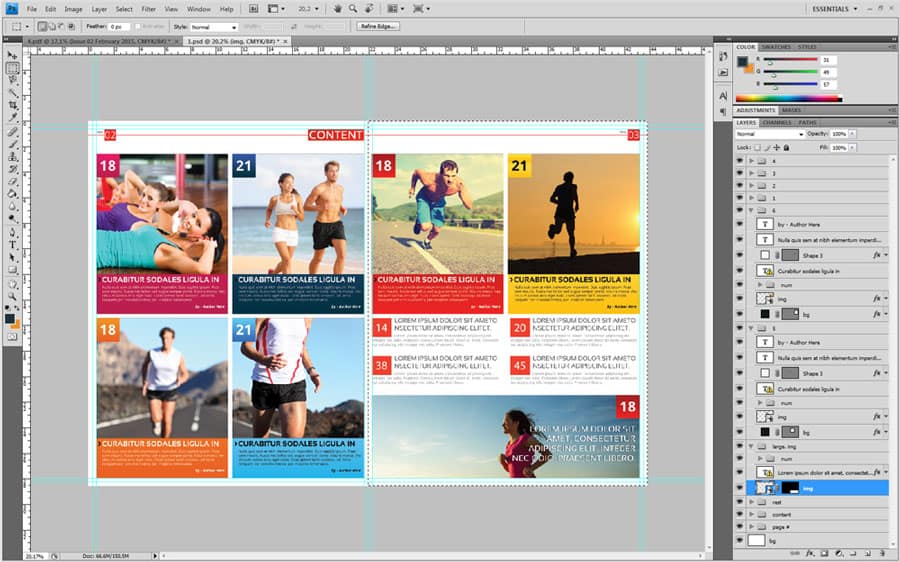Click the foreground color swatch in Color panel
The width and height of the screenshot is (900, 562).
click(x=743, y=61)
